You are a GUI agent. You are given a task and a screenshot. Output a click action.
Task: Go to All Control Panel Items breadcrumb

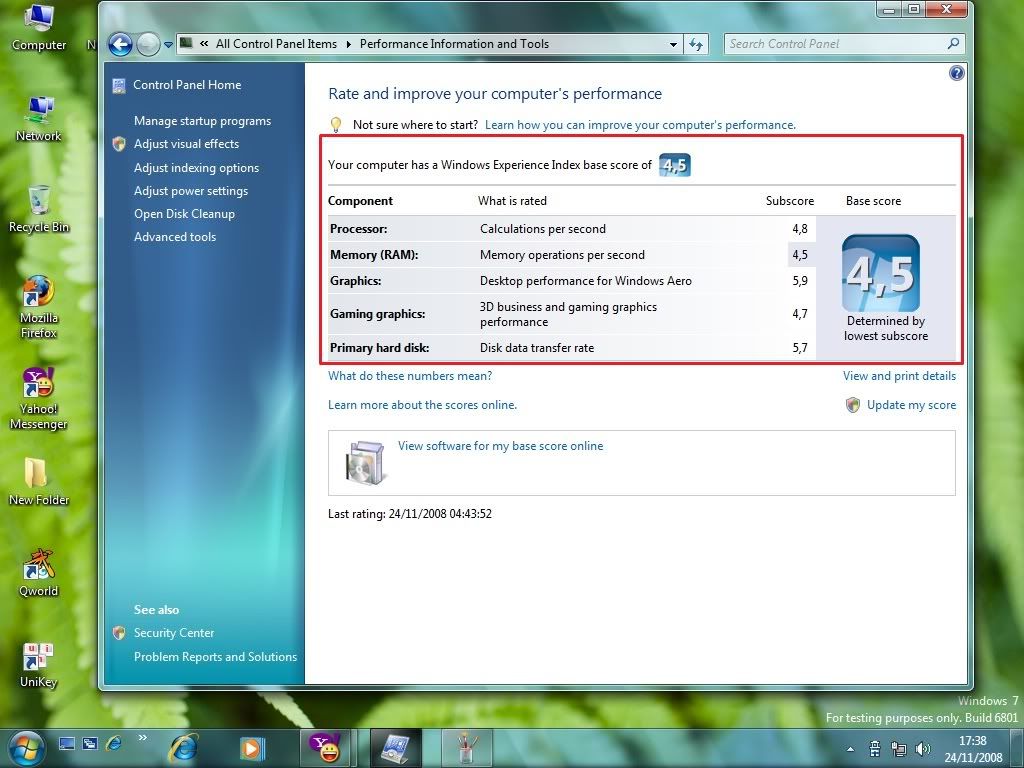pos(276,44)
